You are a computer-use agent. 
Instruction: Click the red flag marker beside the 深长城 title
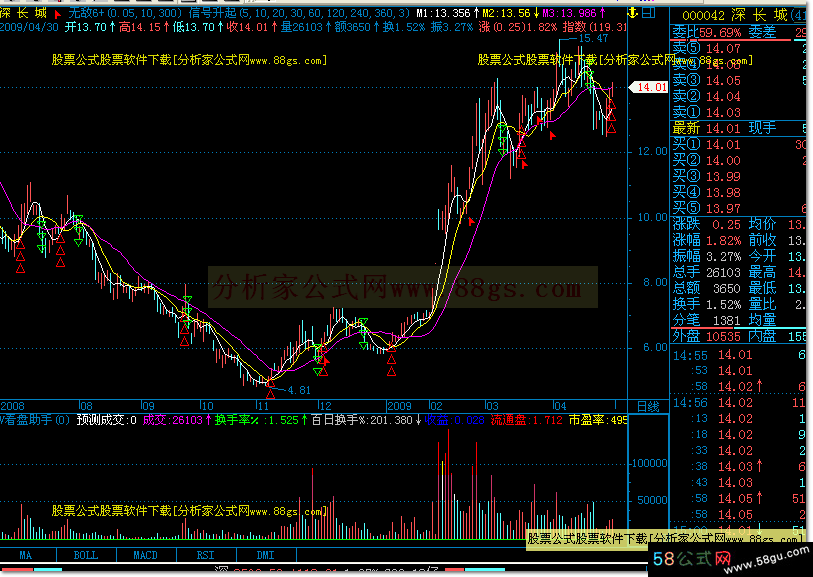[58, 14]
